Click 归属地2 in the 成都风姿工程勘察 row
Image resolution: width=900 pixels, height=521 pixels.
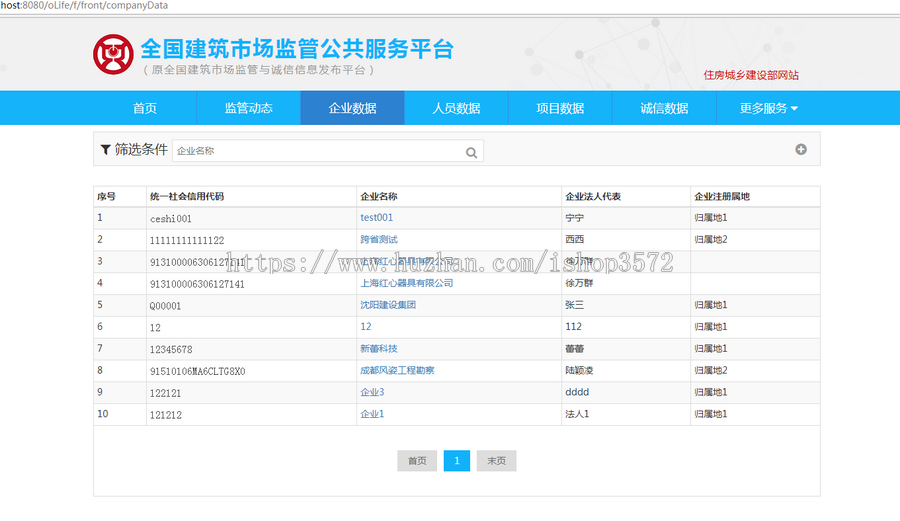(711, 370)
